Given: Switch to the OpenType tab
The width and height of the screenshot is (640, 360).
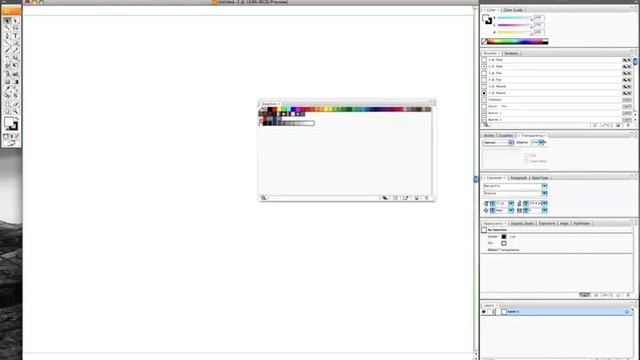Looking at the screenshot, I should pyautogui.click(x=540, y=178).
